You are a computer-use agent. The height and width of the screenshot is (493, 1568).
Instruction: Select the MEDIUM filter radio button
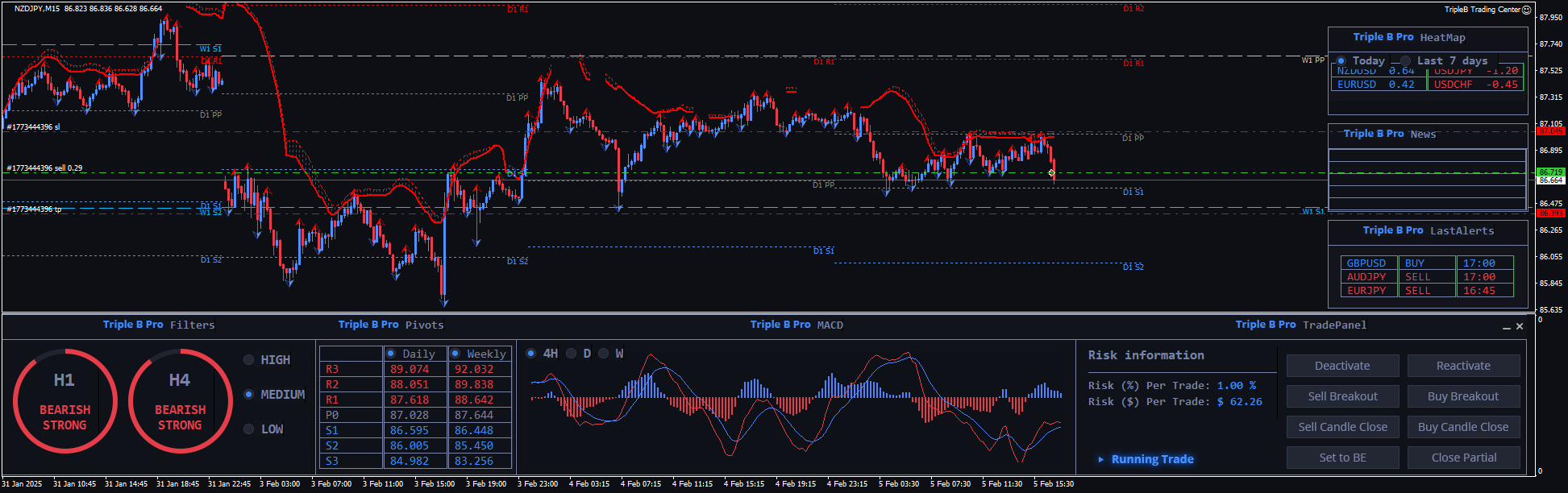click(249, 395)
